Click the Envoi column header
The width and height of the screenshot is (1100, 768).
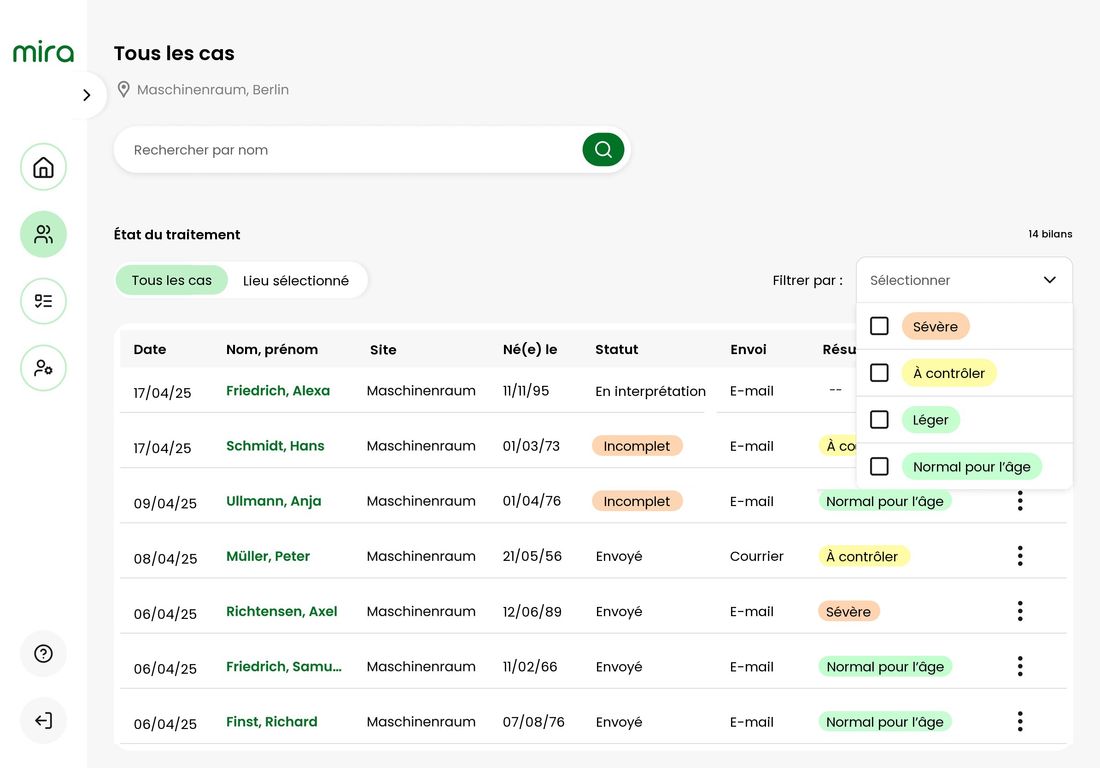tap(748, 349)
